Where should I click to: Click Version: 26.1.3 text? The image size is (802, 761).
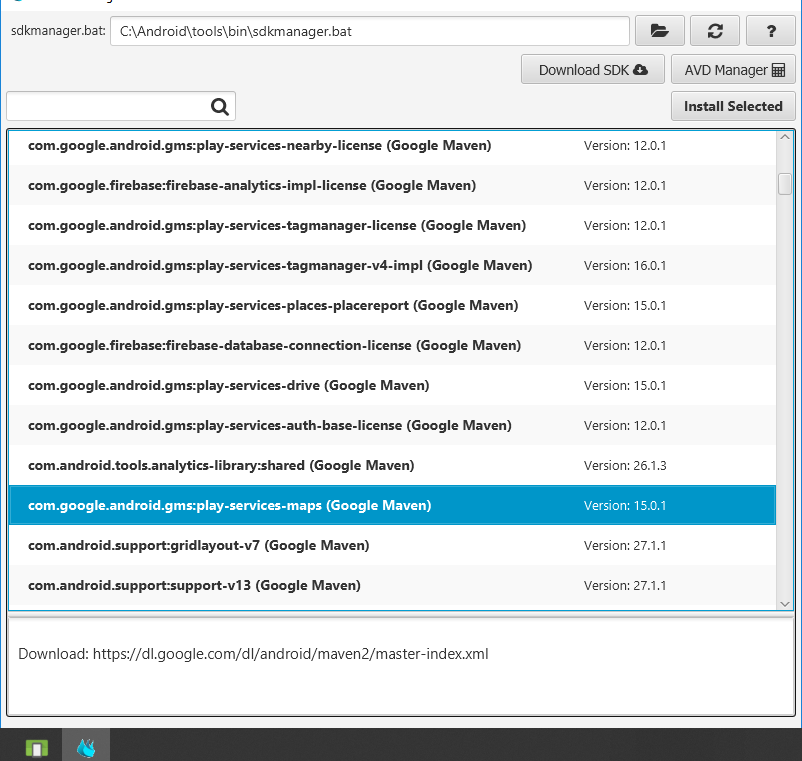[x=625, y=465]
